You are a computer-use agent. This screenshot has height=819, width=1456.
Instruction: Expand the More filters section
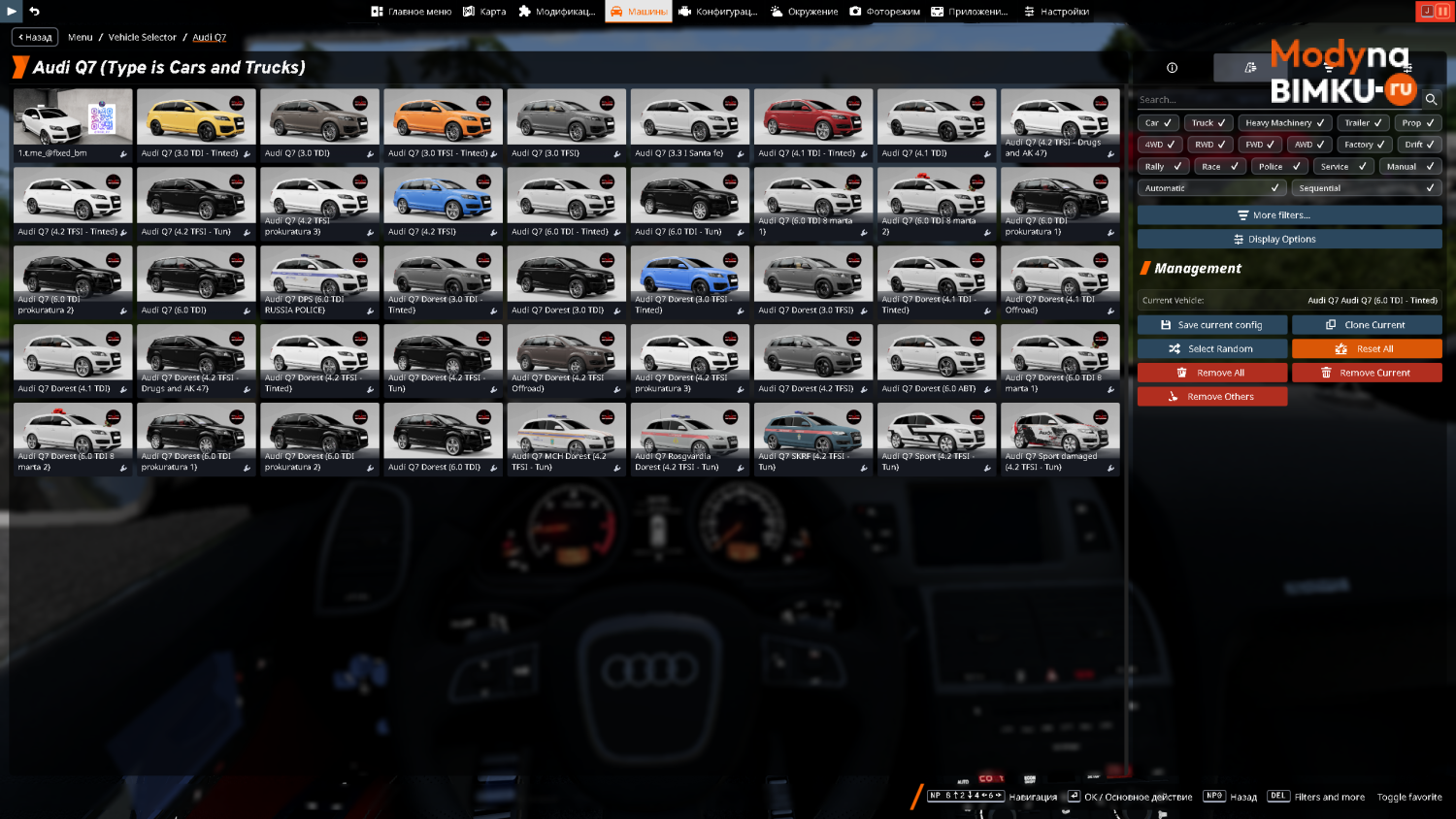[x=1289, y=215]
